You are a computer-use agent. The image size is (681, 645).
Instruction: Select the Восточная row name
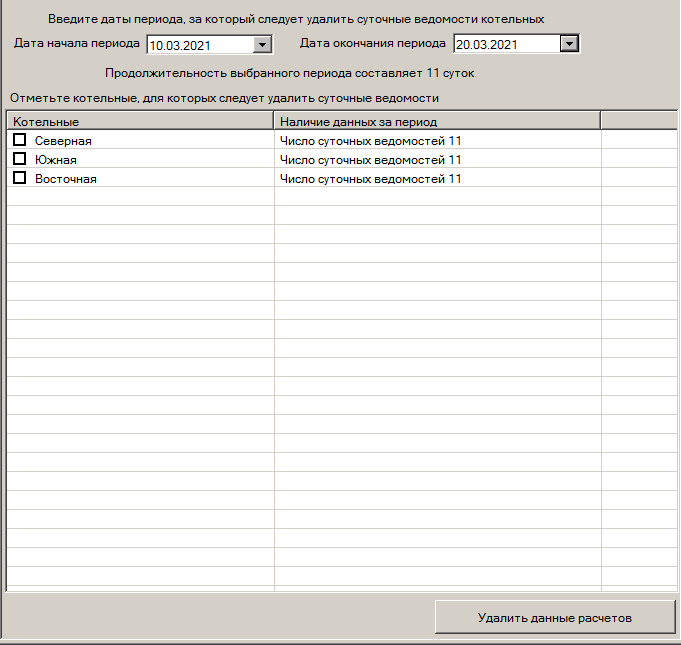66,179
